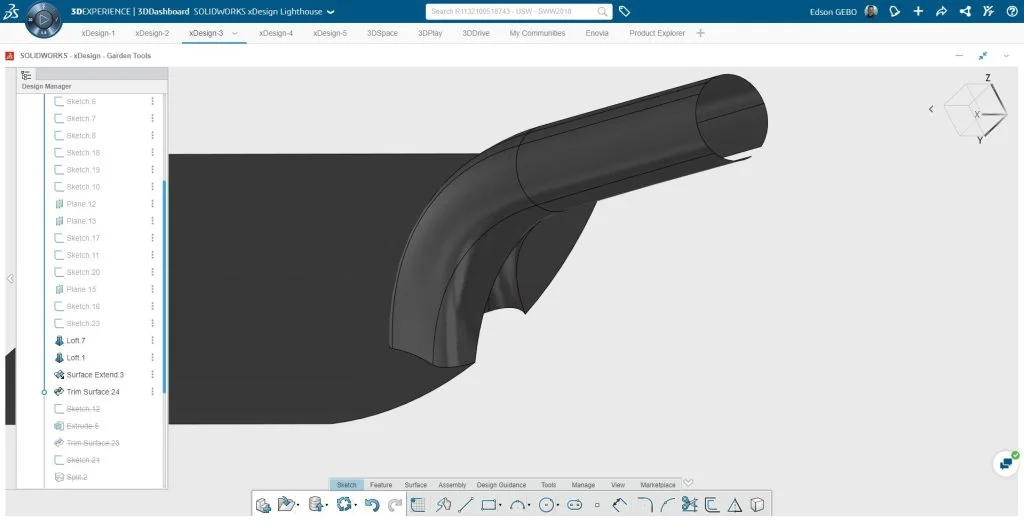Select Trim Surface.24 in Design Manager
The height and width of the screenshot is (522, 1024).
click(92, 392)
